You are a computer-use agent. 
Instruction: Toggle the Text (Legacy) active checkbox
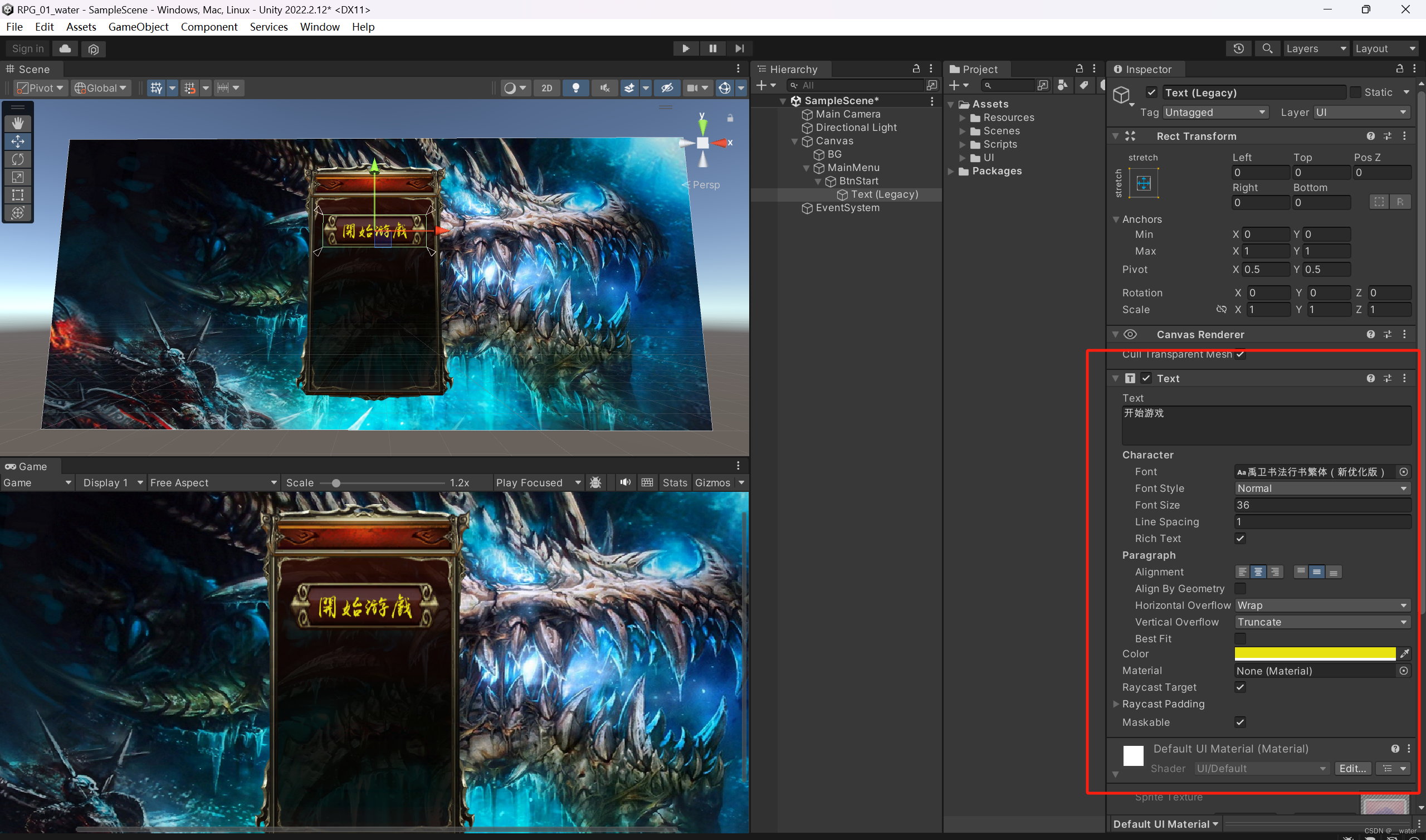click(1151, 92)
